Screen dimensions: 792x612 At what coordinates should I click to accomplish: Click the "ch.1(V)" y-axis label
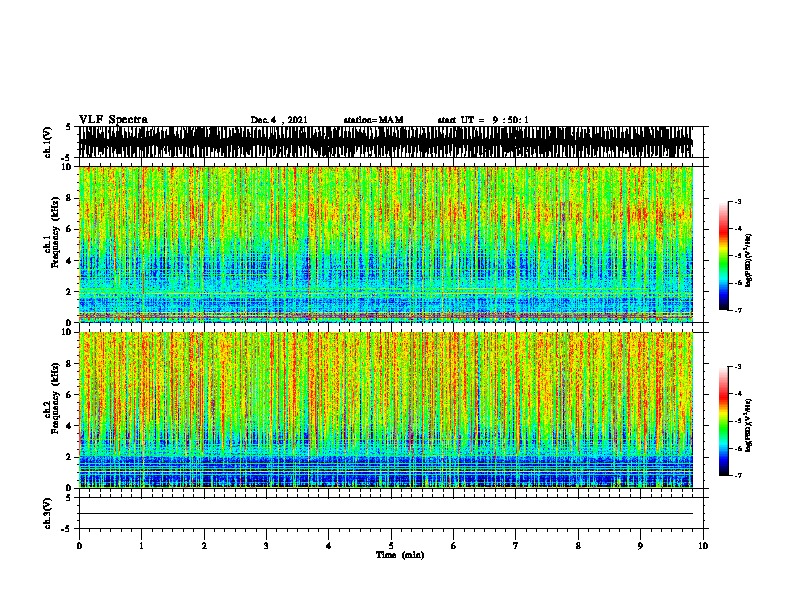click(48, 142)
